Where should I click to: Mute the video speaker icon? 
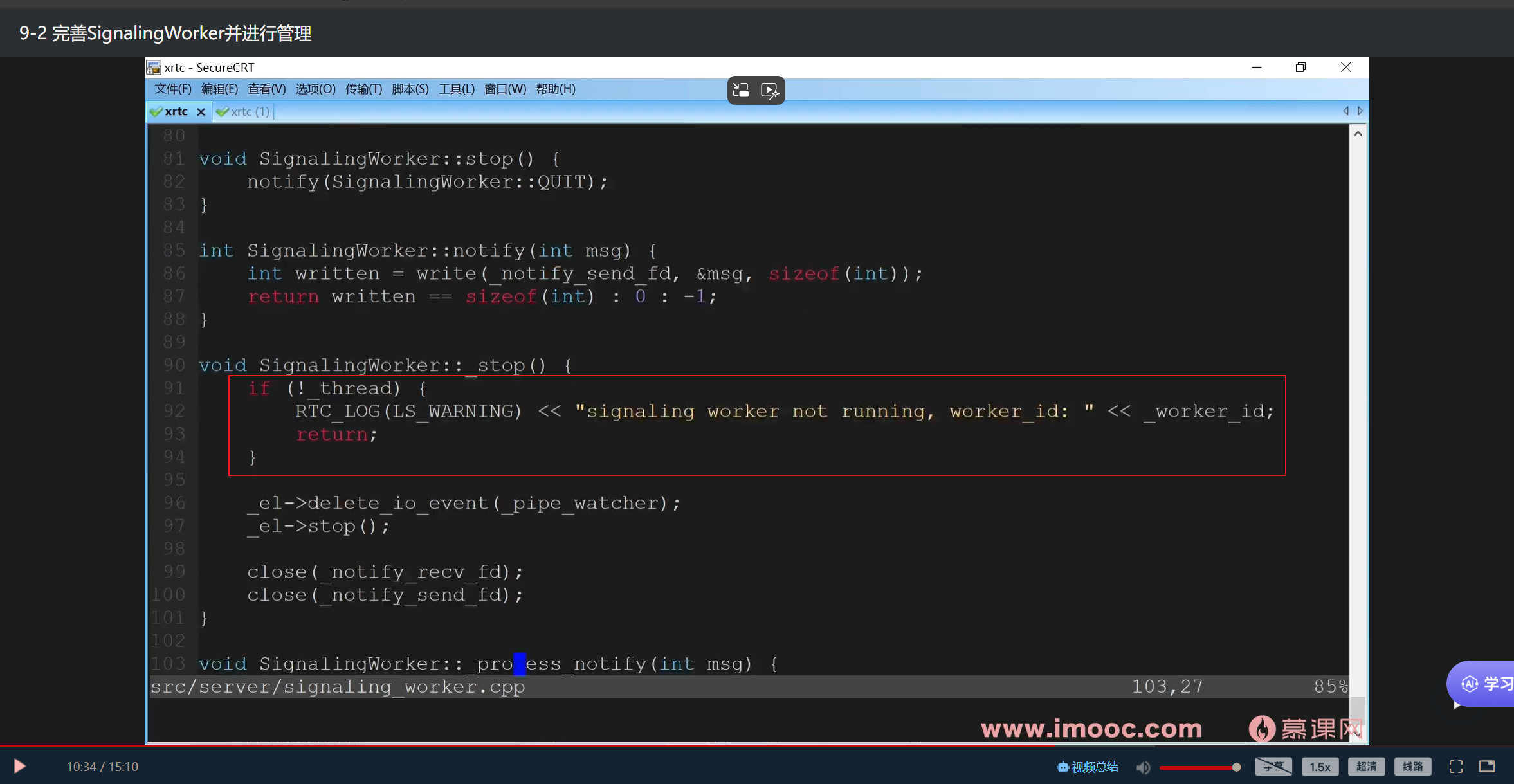[x=1143, y=767]
